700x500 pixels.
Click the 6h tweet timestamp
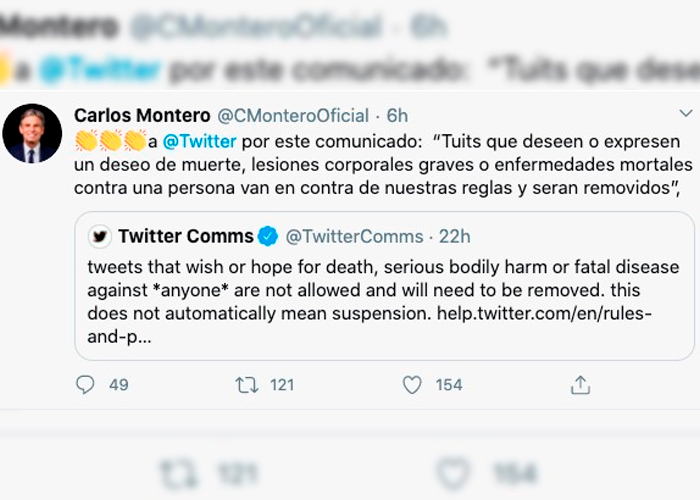[397, 115]
